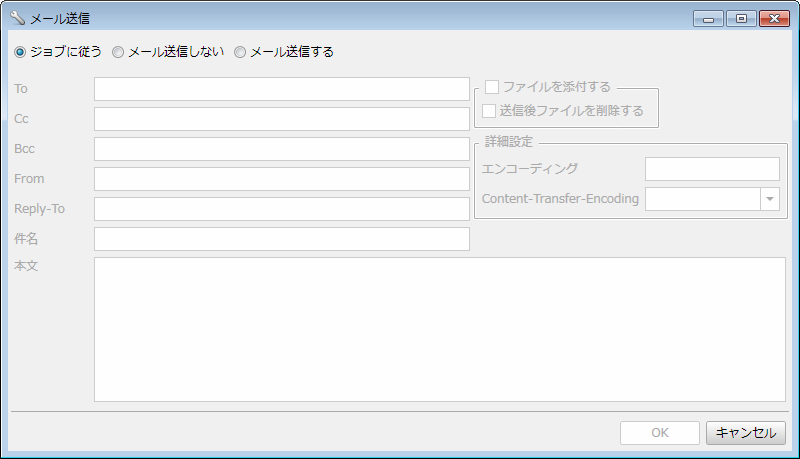Click the エンコーディング input field

(x=712, y=169)
